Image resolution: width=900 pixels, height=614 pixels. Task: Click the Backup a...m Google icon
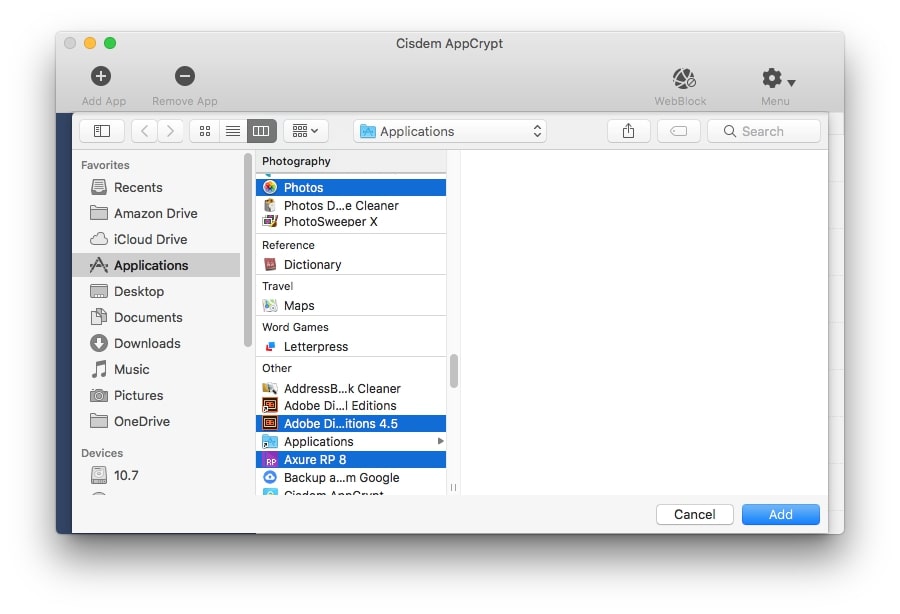coord(270,477)
